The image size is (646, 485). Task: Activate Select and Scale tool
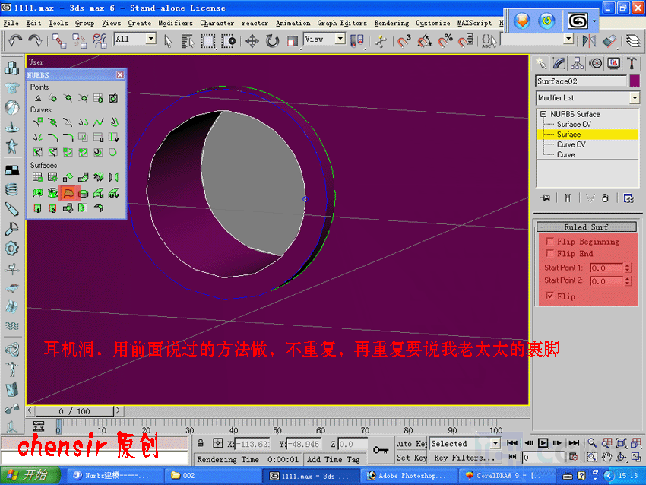point(292,41)
